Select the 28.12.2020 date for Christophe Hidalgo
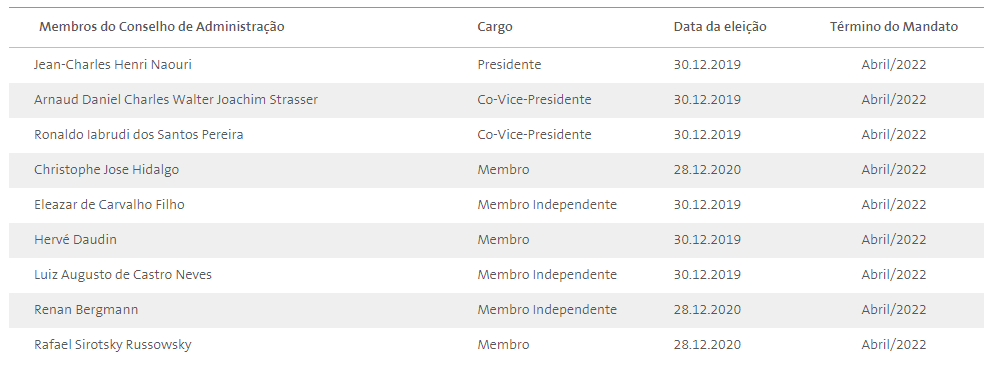 coord(707,169)
